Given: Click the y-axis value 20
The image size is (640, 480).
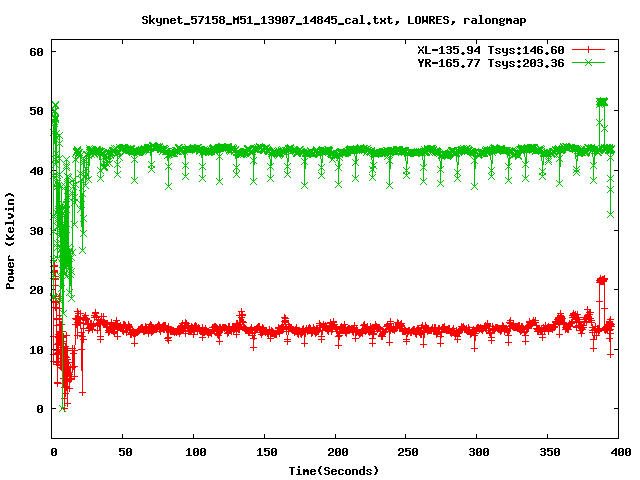Looking at the screenshot, I should point(36,290).
